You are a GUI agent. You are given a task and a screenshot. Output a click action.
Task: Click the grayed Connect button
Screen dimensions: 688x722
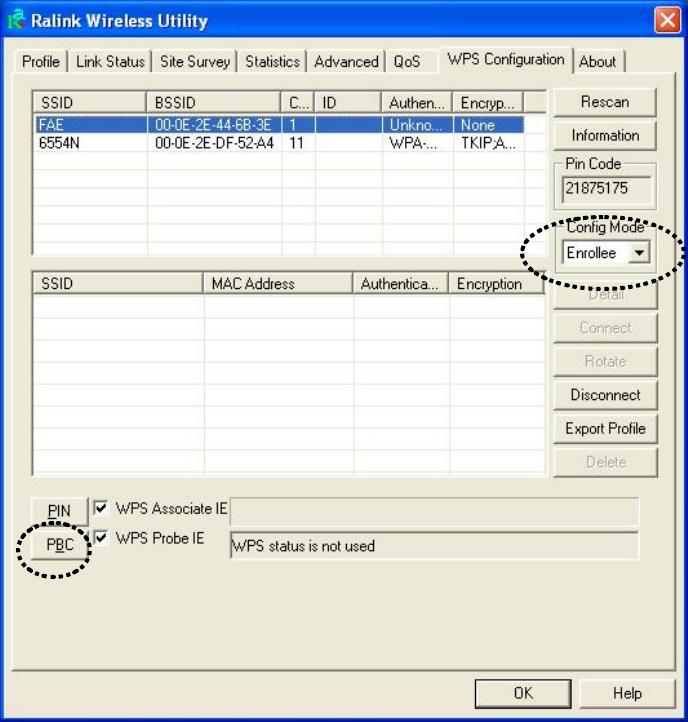point(605,328)
